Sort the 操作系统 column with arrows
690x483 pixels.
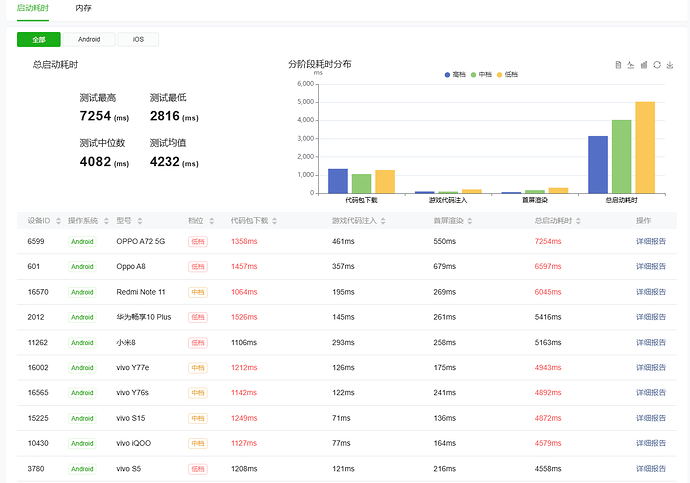106,221
